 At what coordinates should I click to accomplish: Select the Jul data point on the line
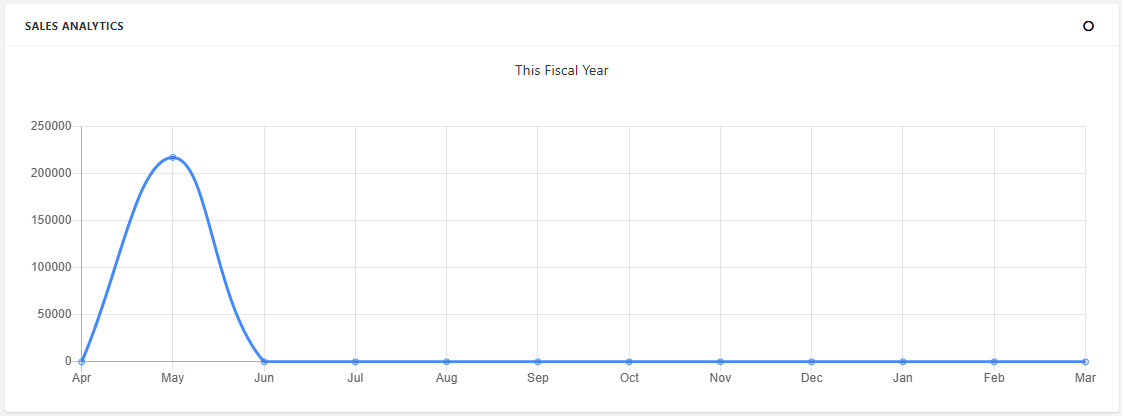click(355, 361)
